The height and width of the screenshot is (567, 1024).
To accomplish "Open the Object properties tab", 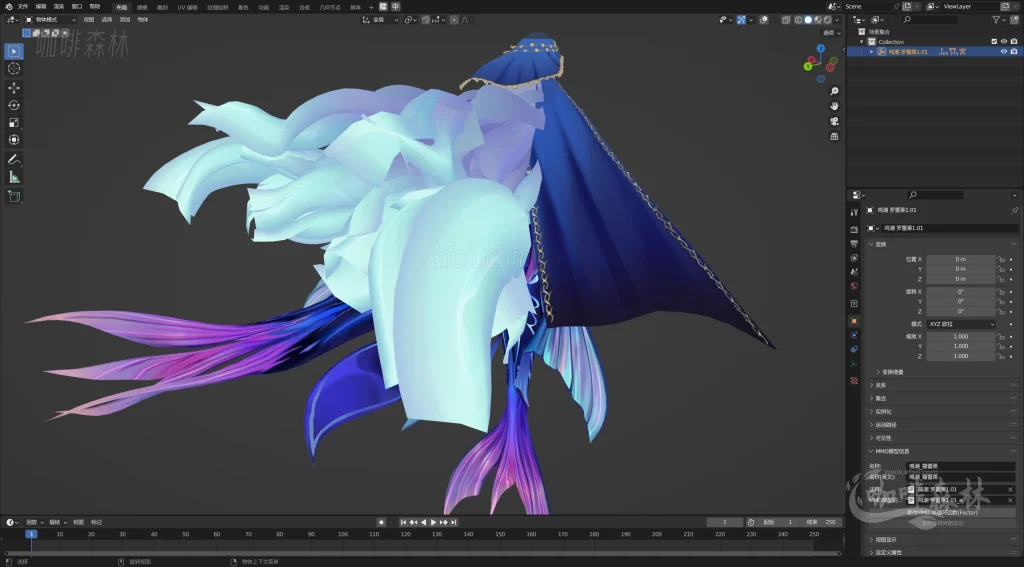I will 854,321.
